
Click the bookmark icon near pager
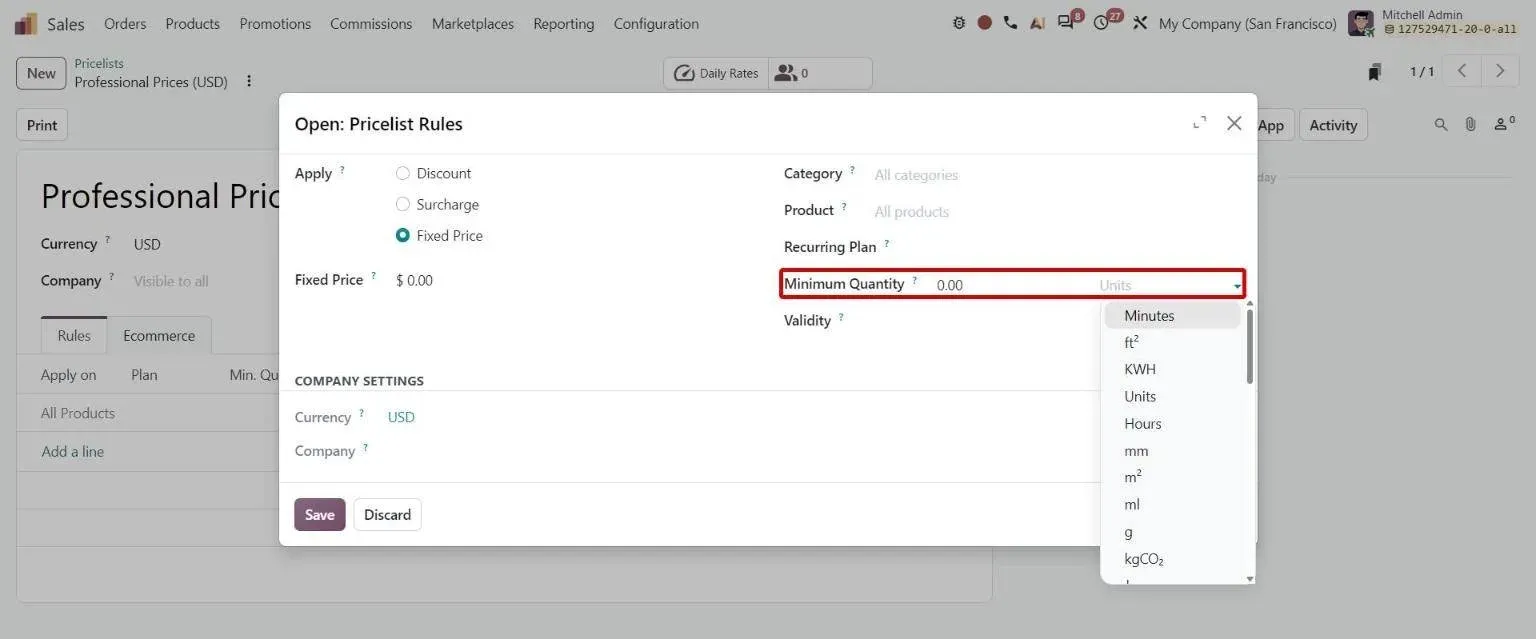(1375, 72)
